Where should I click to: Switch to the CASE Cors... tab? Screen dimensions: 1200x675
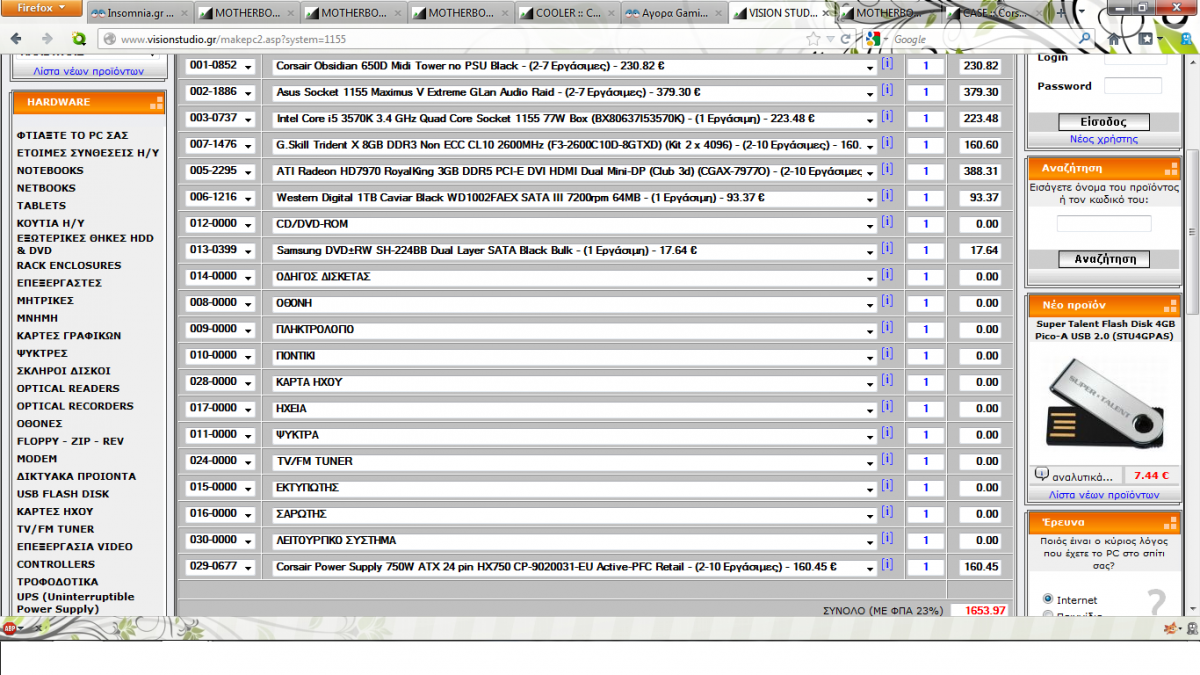pos(996,14)
